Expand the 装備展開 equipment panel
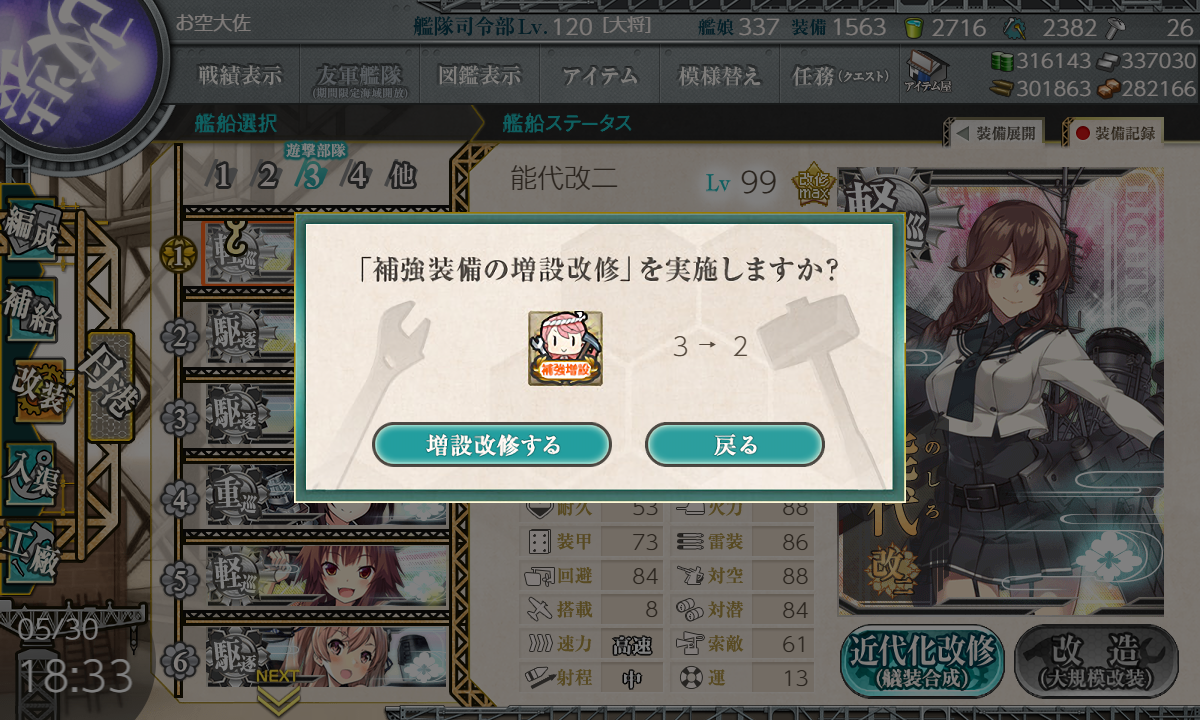Viewport: 1200px width, 720px height. tap(994, 133)
